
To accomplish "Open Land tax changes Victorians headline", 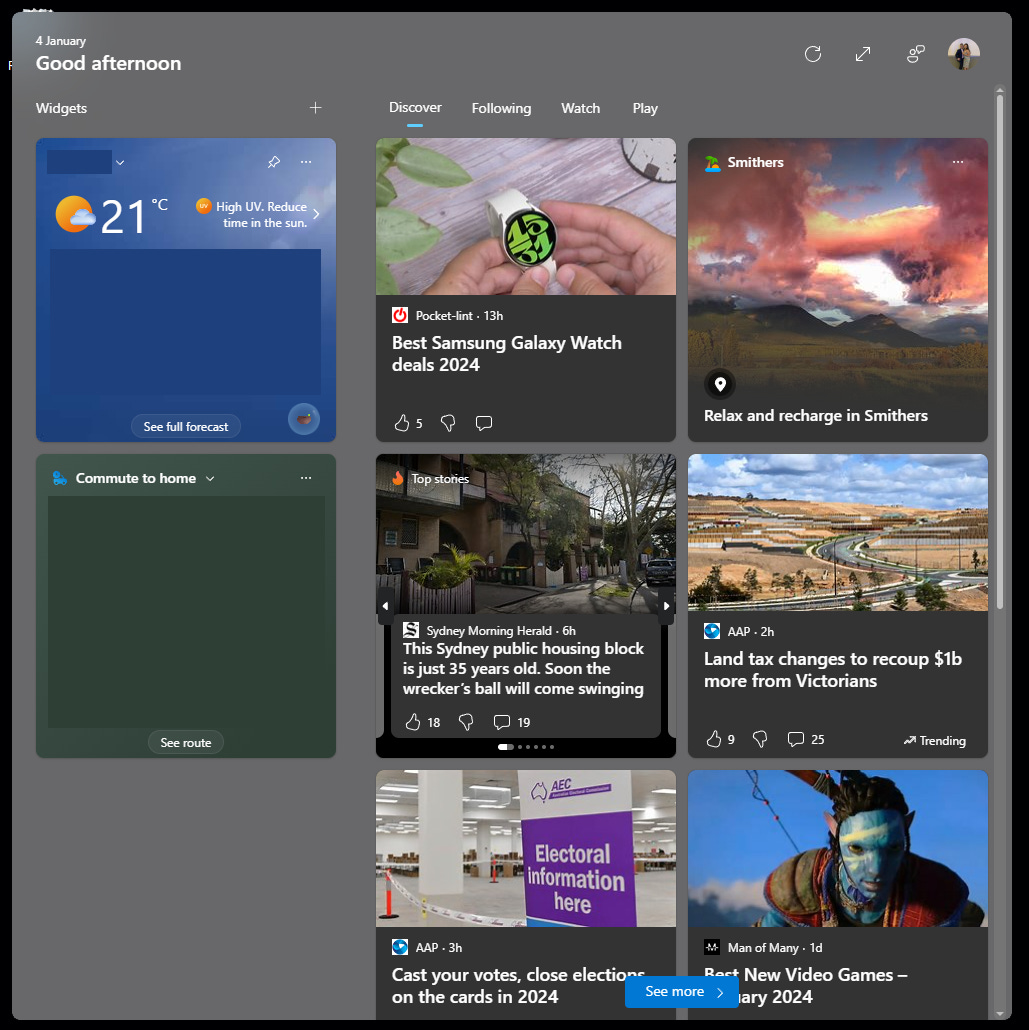I will pos(833,669).
